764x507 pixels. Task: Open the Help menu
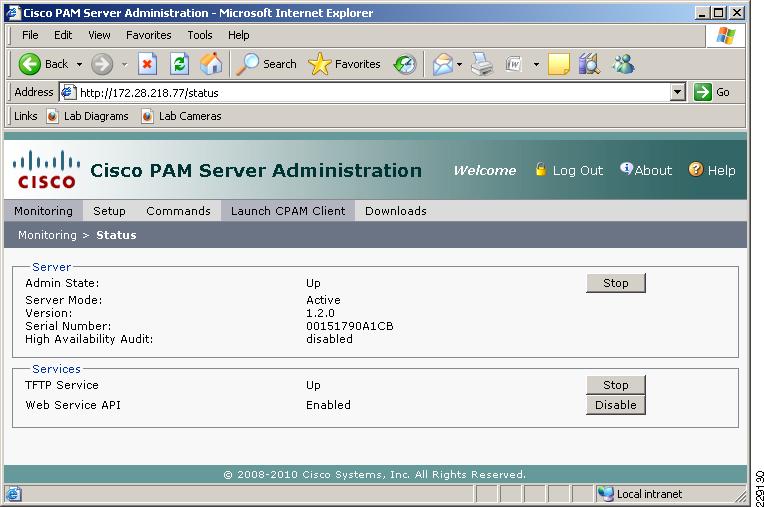[x=238, y=35]
